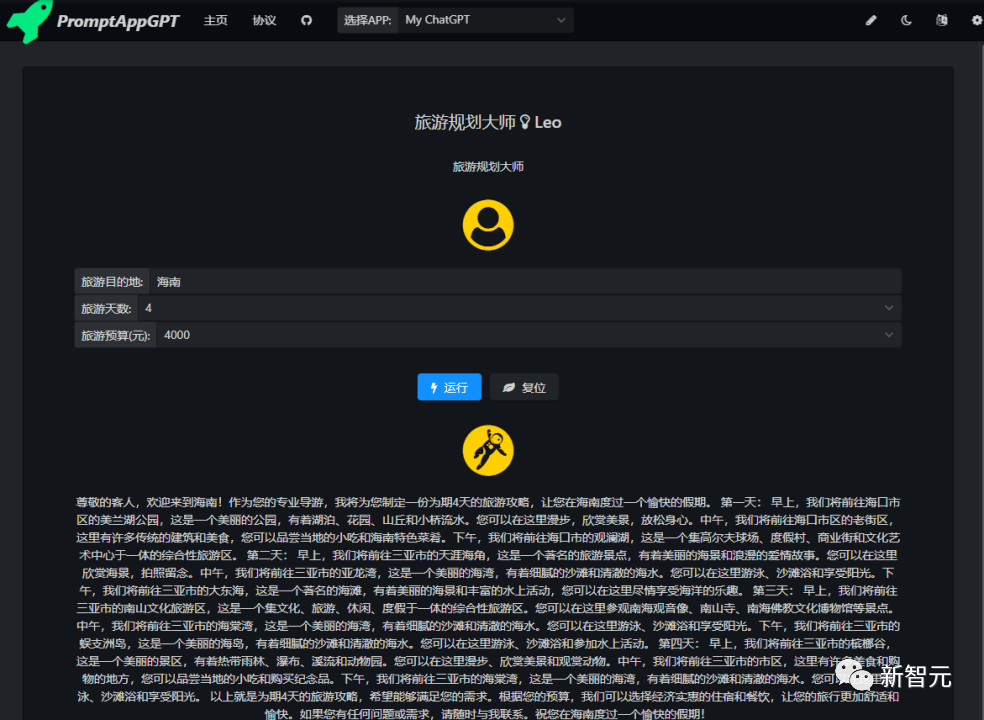Toggle dark mode with the moon icon

(x=905, y=19)
